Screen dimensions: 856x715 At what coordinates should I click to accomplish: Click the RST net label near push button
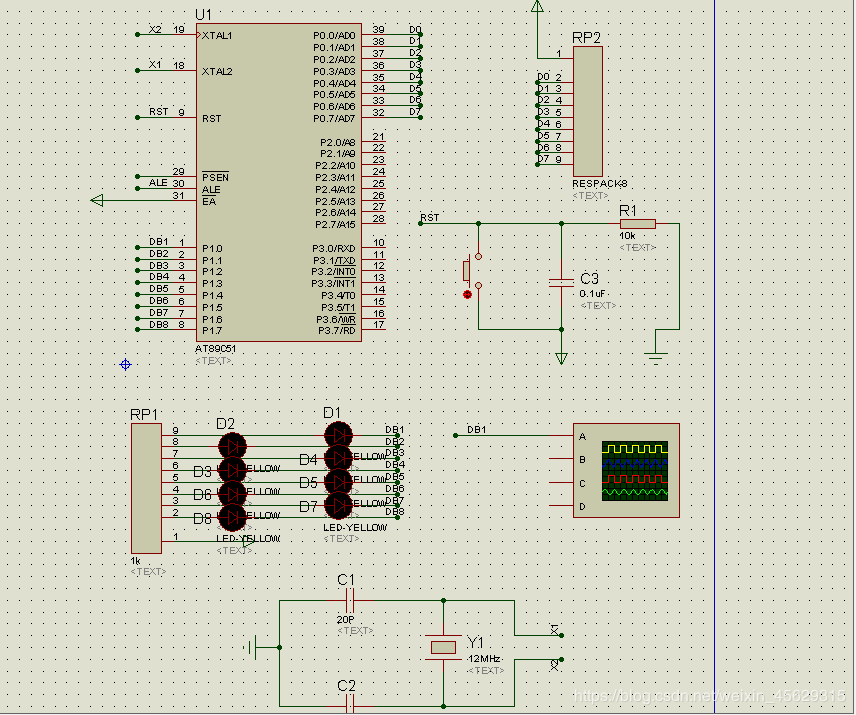pos(430,218)
